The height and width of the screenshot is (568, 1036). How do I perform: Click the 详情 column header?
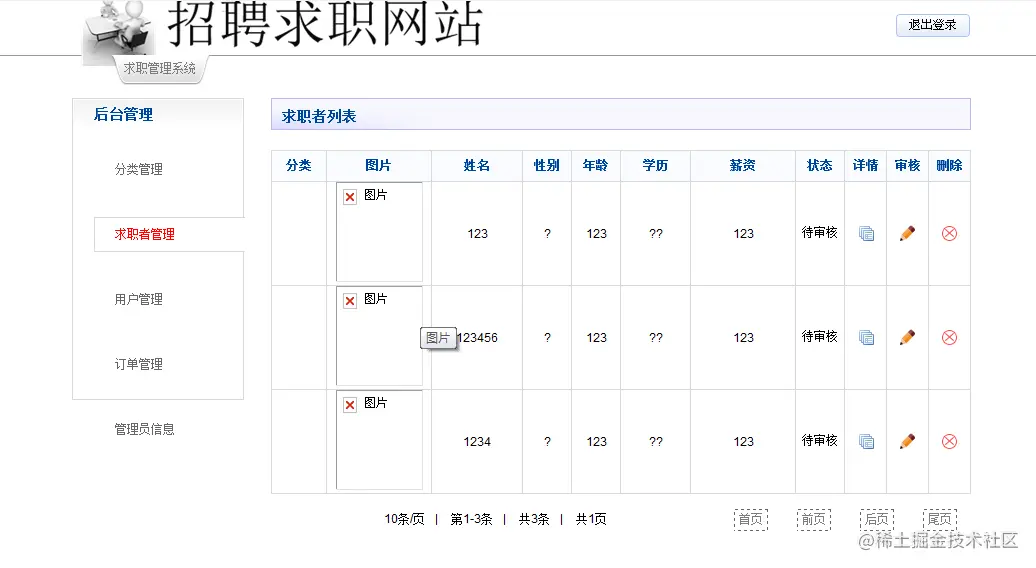point(866,166)
